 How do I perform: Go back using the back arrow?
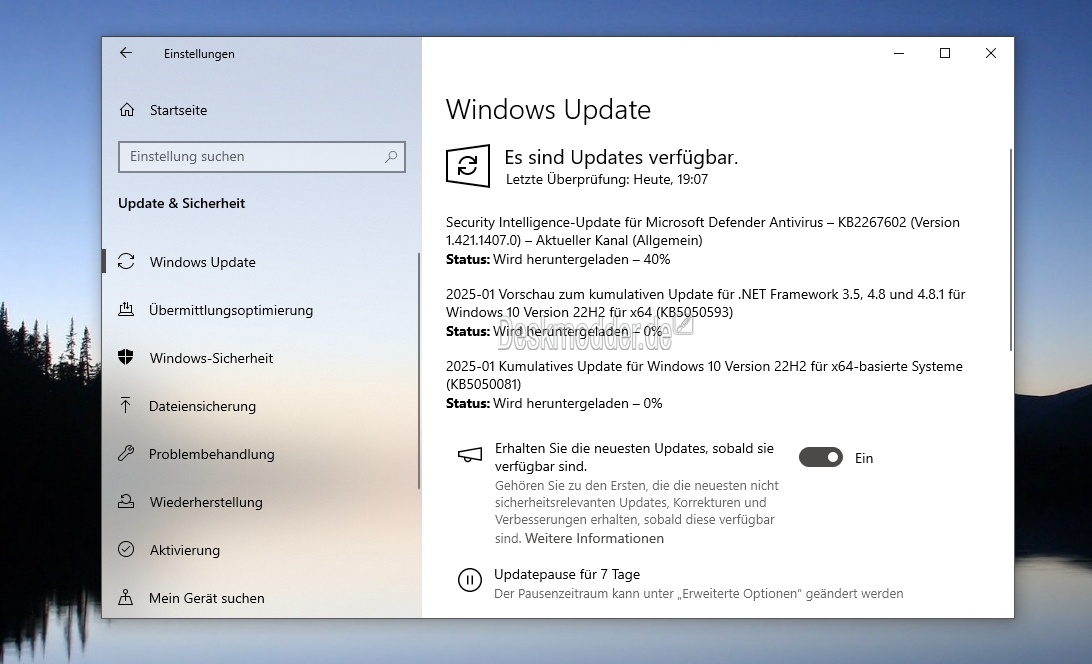126,53
